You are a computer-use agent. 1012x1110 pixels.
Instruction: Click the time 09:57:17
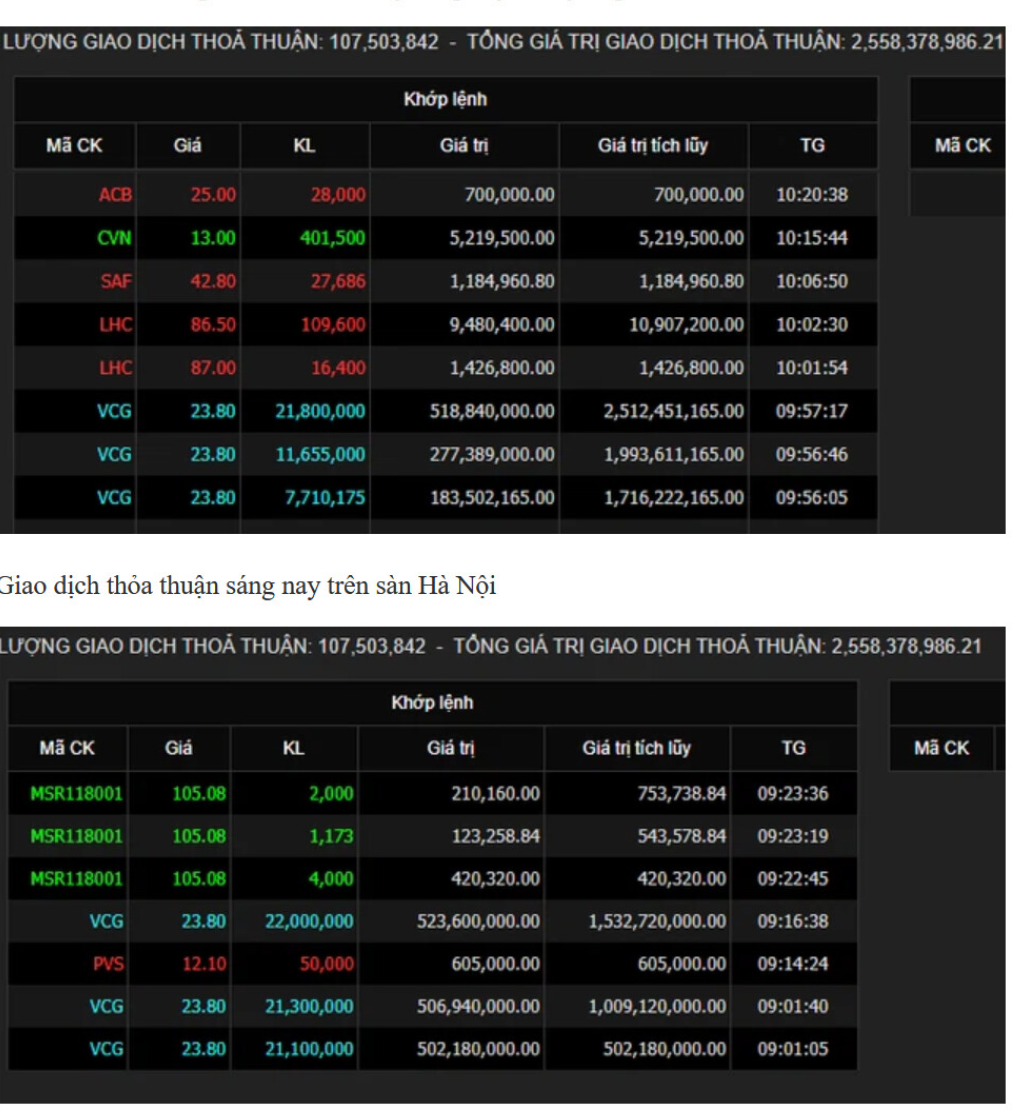tap(812, 411)
